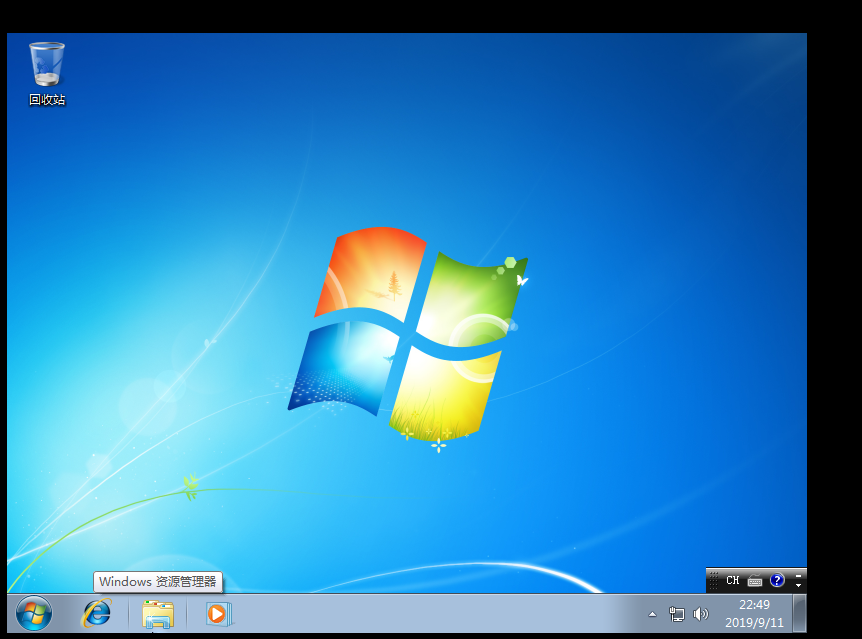Show hidden tray icons arrow
Screen dimensions: 862x639
(653, 614)
